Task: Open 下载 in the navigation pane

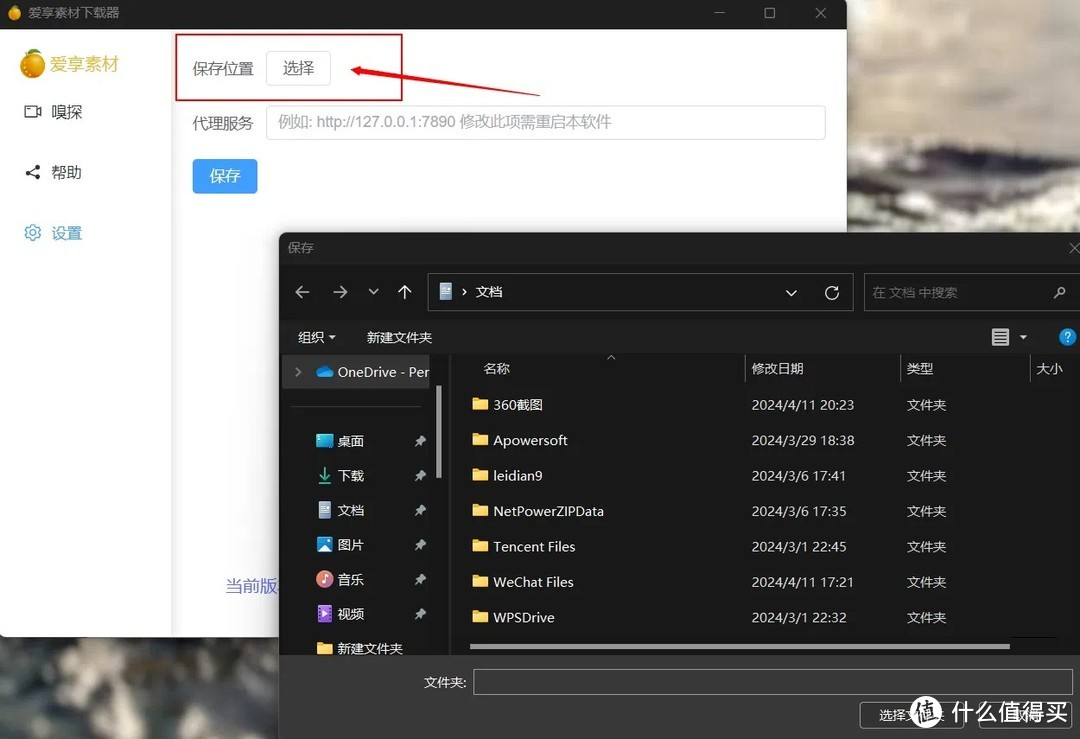Action: pyautogui.click(x=350, y=476)
